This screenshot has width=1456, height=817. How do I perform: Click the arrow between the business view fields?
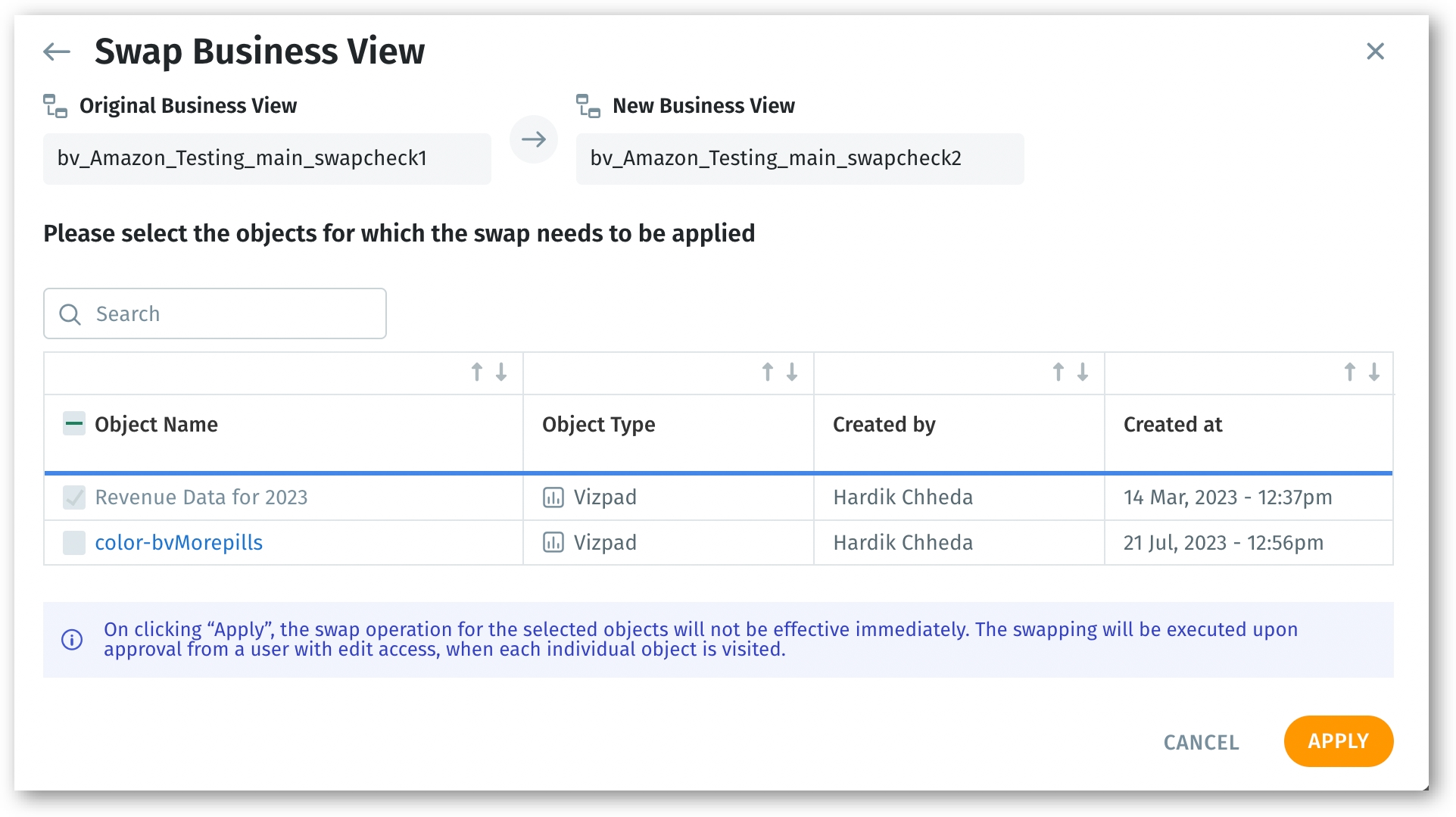[x=533, y=139]
